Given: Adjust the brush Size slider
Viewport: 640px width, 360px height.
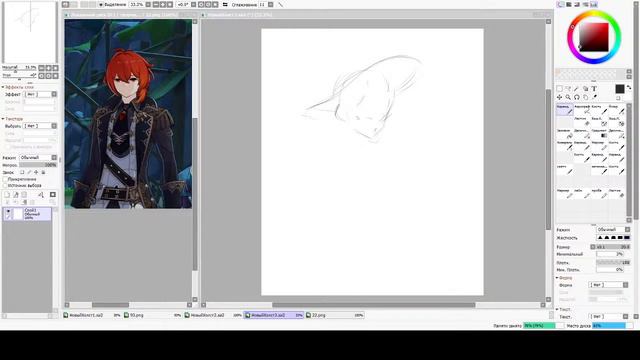Looking at the screenshot, I should click(613, 247).
